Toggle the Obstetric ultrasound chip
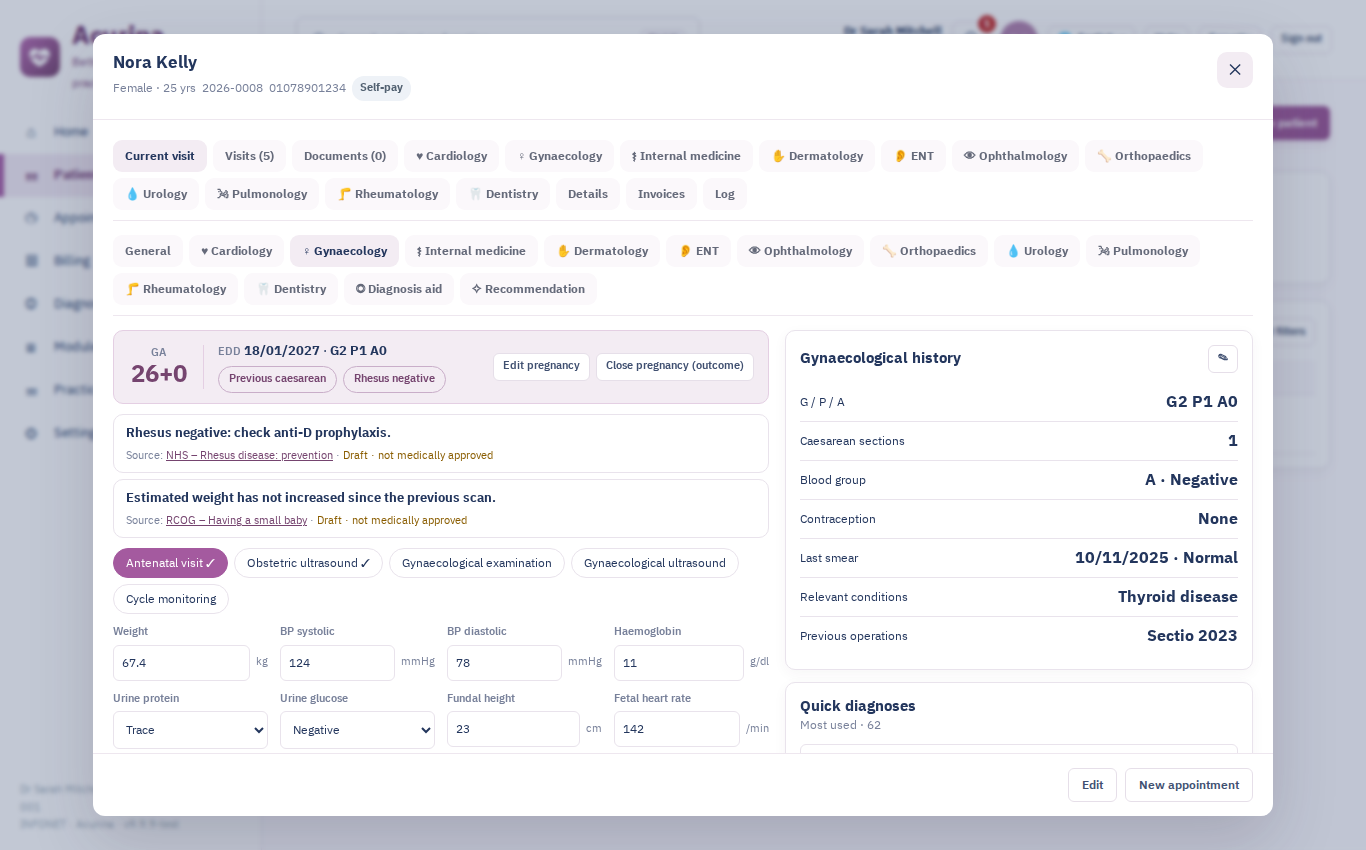 click(308, 563)
